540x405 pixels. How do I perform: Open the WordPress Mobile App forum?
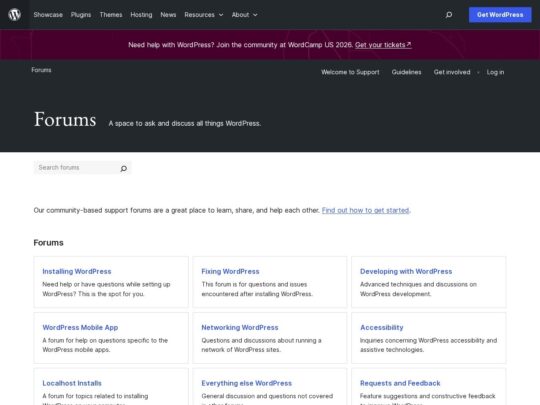80,328
